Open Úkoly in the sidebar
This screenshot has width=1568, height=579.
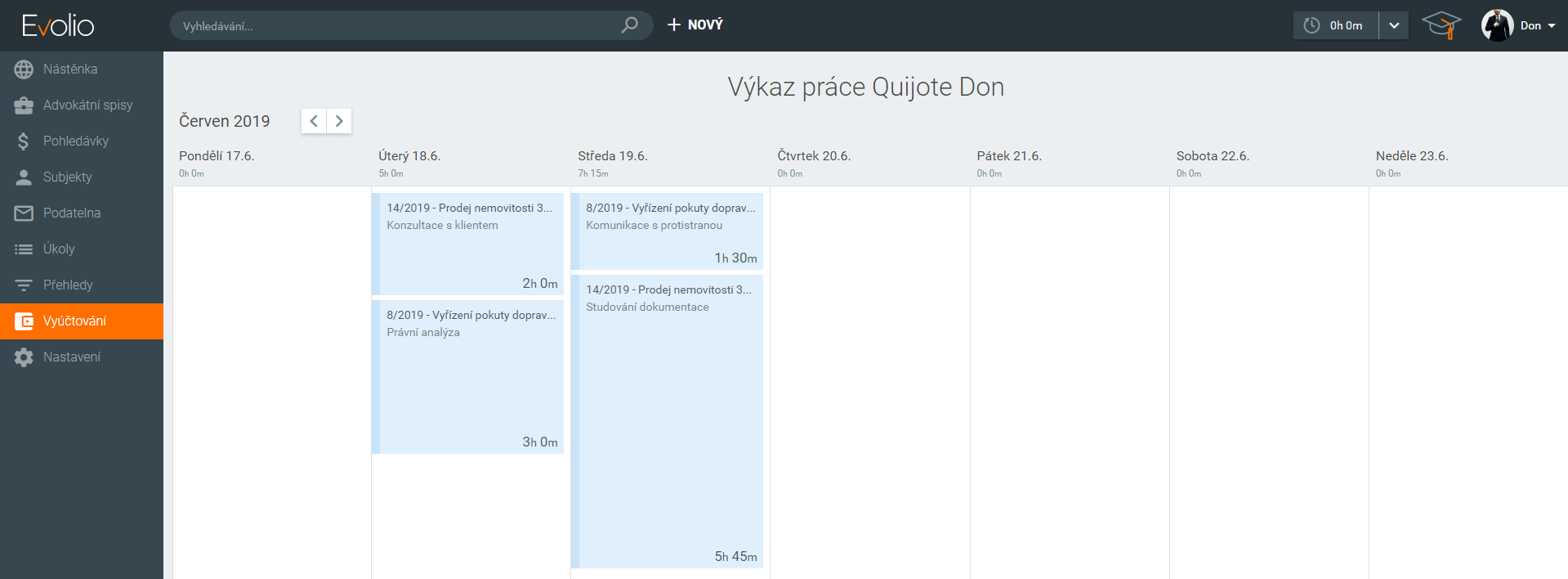[59, 249]
